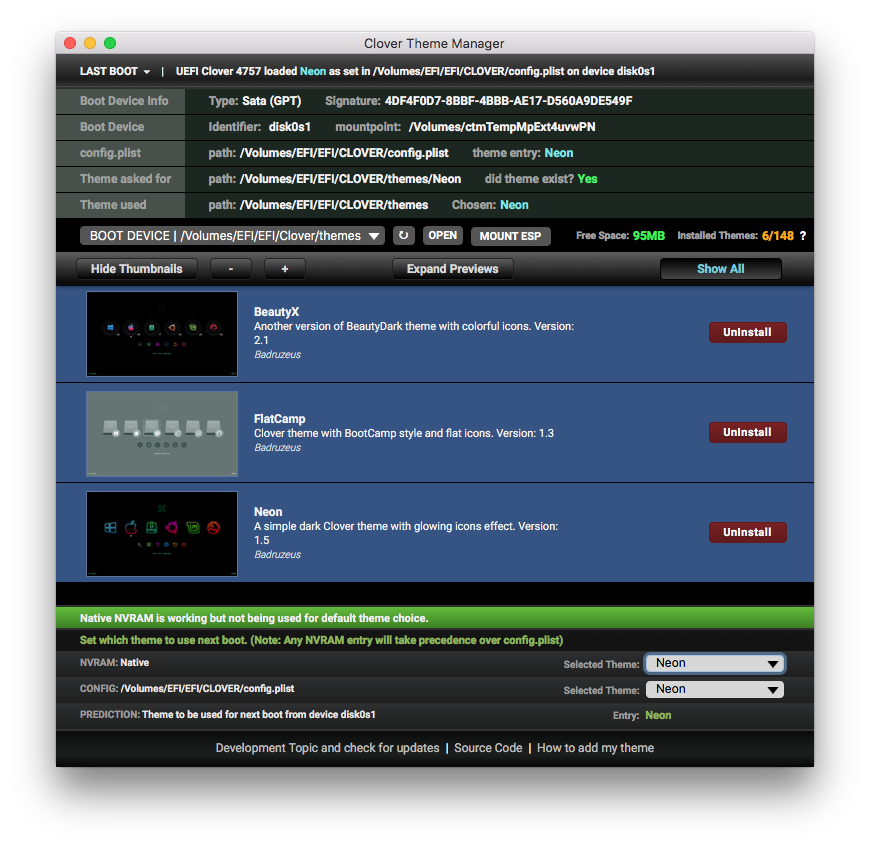Click the FlatCamp theme thumbnail

point(162,434)
